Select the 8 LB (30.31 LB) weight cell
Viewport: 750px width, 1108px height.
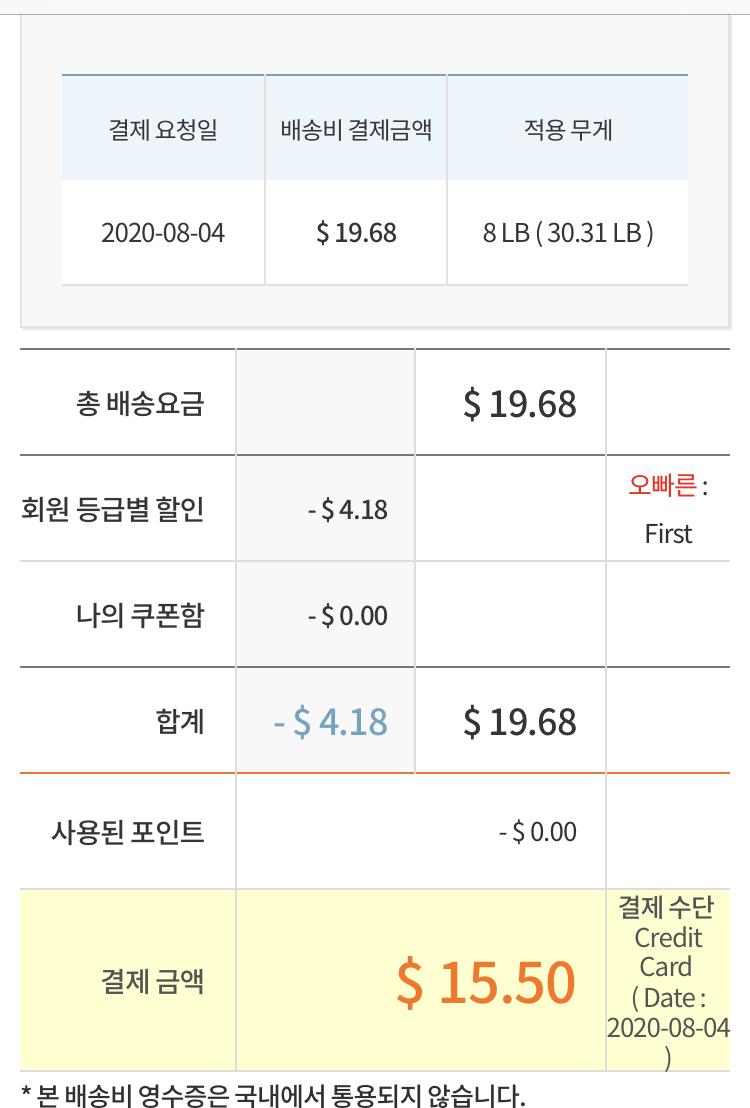tap(568, 233)
